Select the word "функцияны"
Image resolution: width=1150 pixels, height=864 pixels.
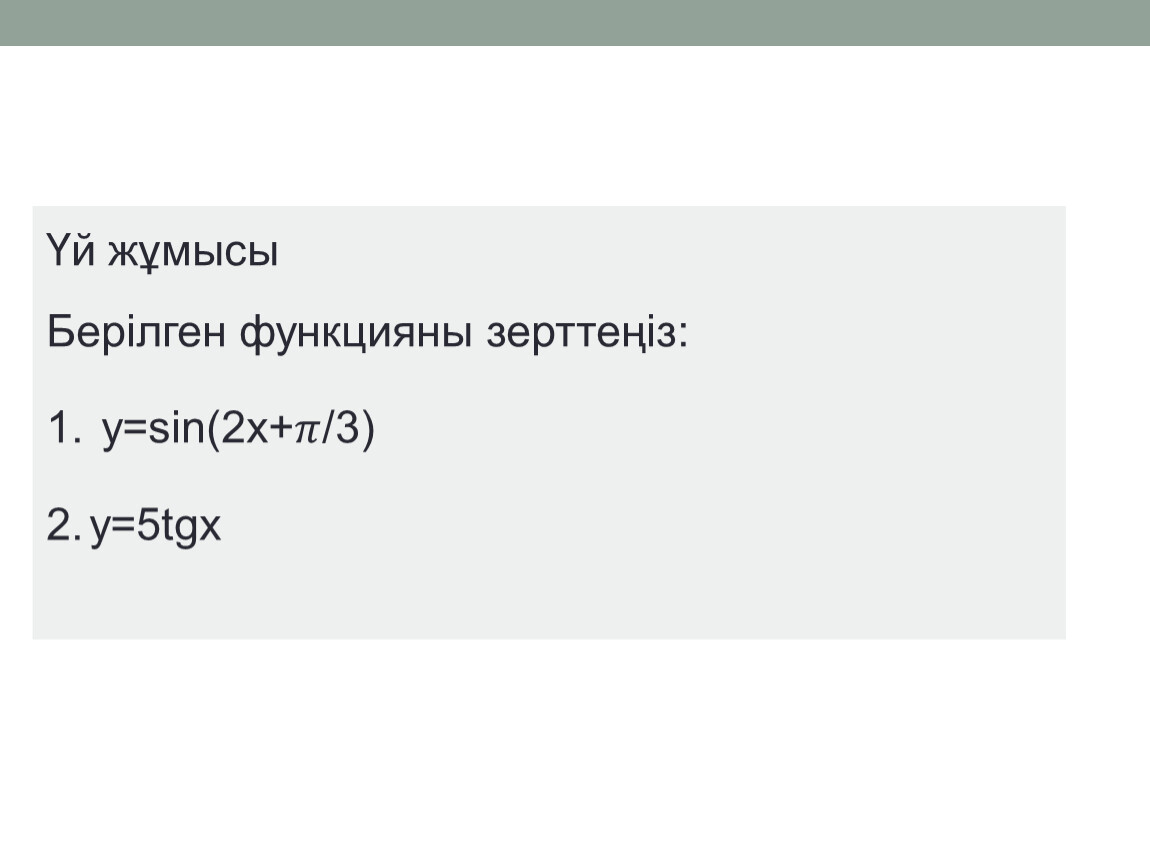356,334
